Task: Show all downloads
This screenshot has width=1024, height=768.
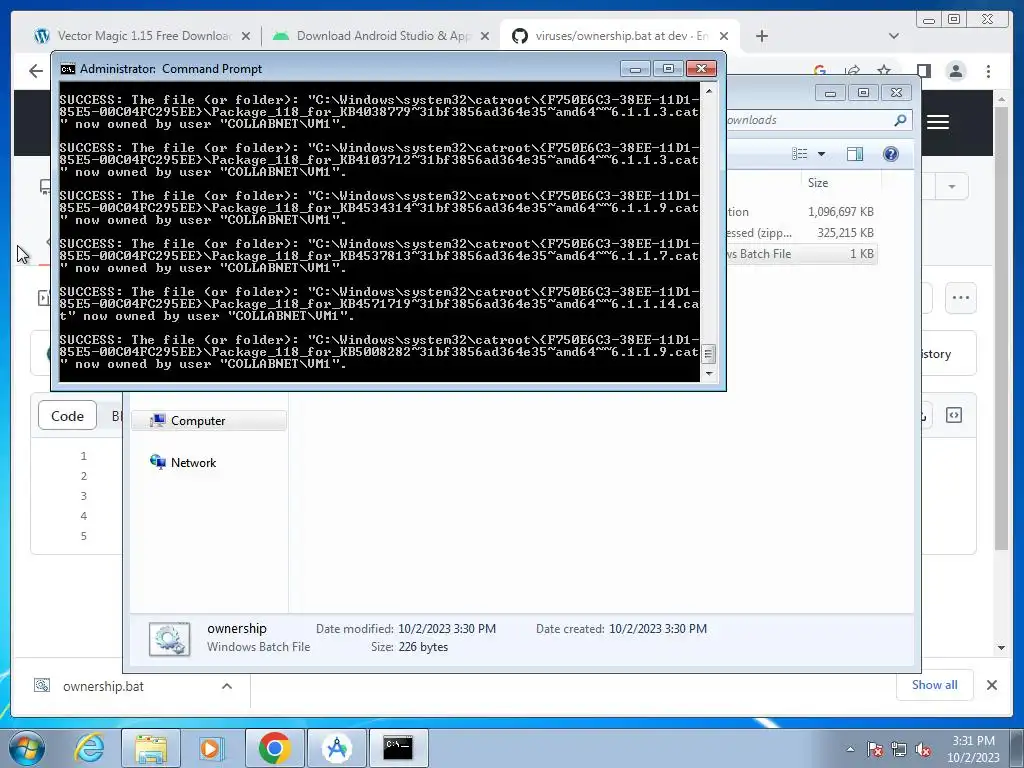Action: point(935,685)
